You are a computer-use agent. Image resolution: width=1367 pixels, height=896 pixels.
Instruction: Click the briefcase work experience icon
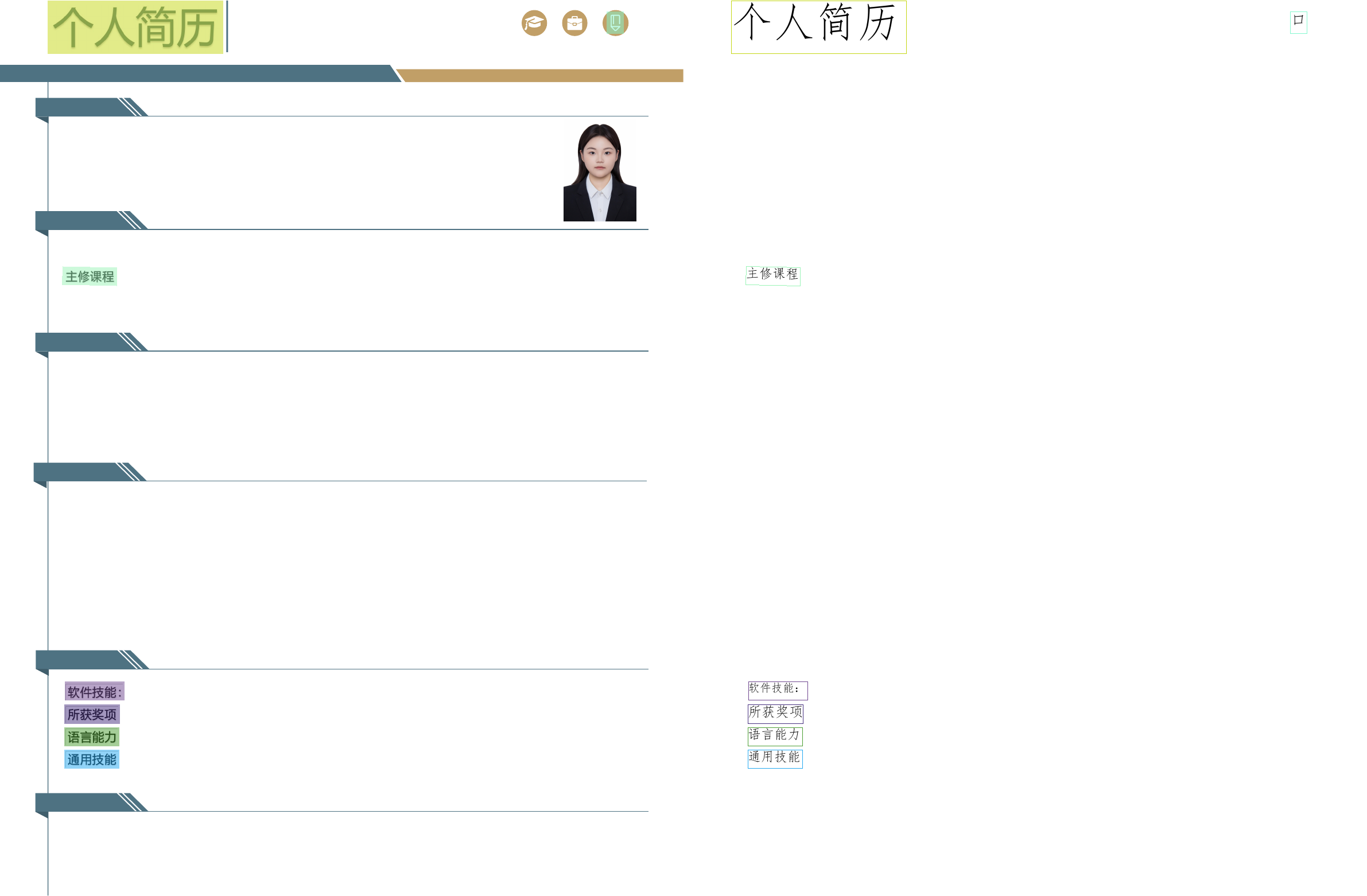(x=574, y=24)
